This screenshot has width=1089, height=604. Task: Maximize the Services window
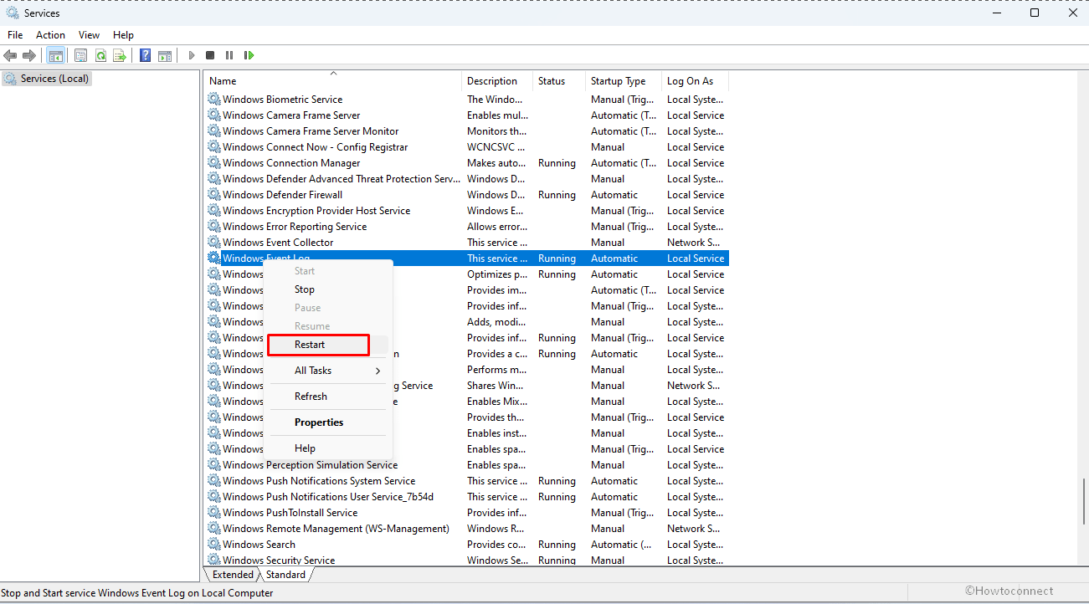1034,13
